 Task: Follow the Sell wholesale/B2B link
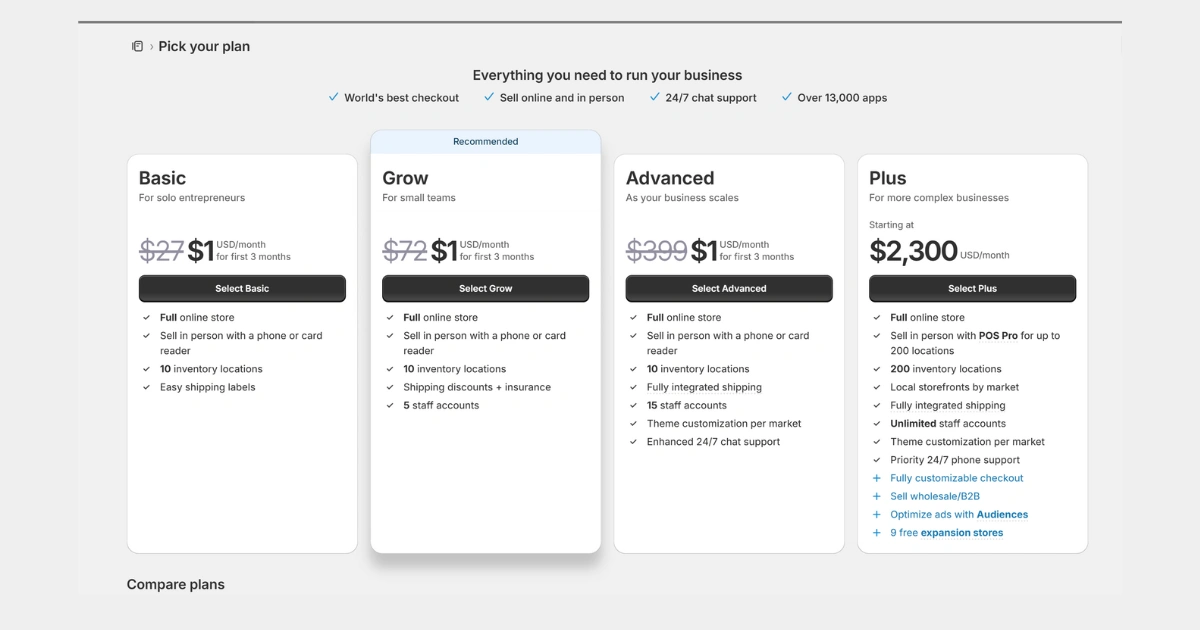935,496
